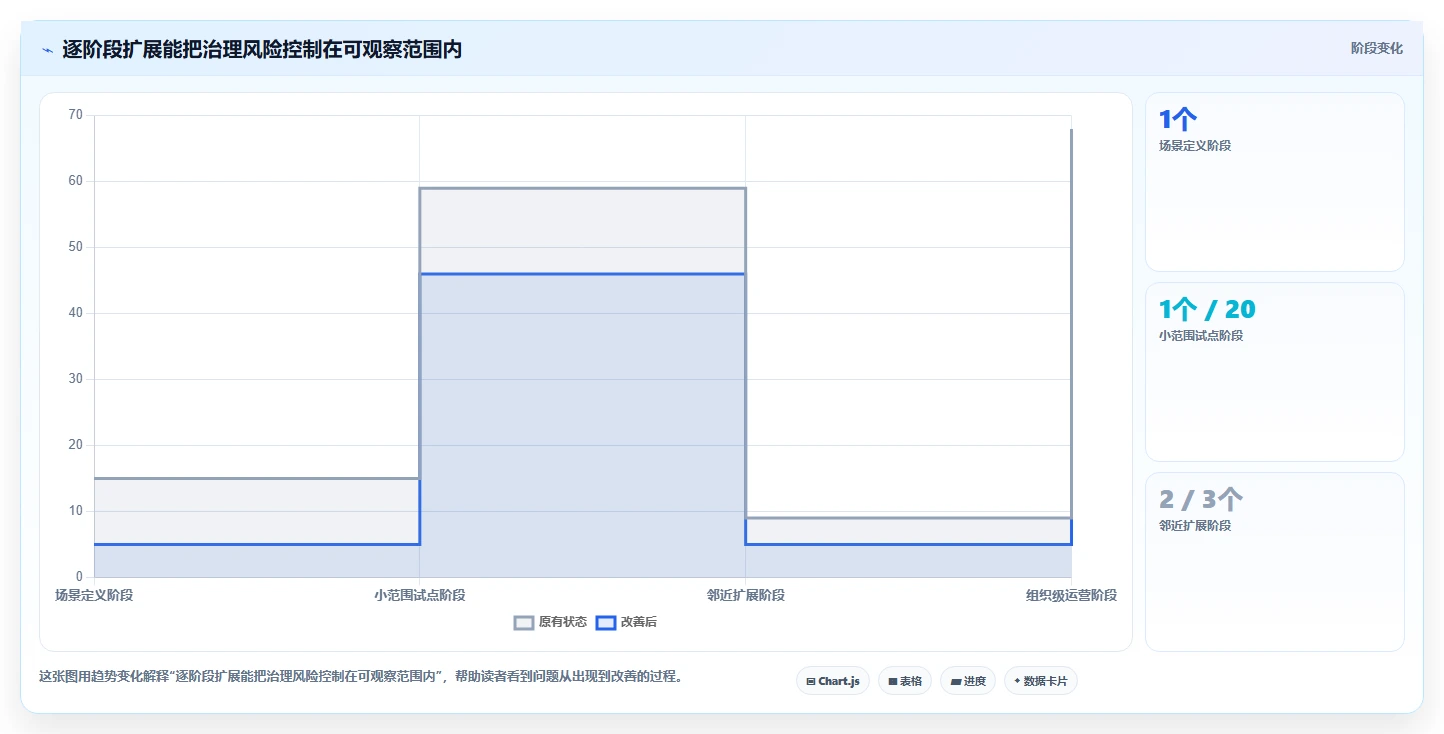Click the 进度 tag pill
Viewport: 1444px width, 734px height.
tap(968, 681)
